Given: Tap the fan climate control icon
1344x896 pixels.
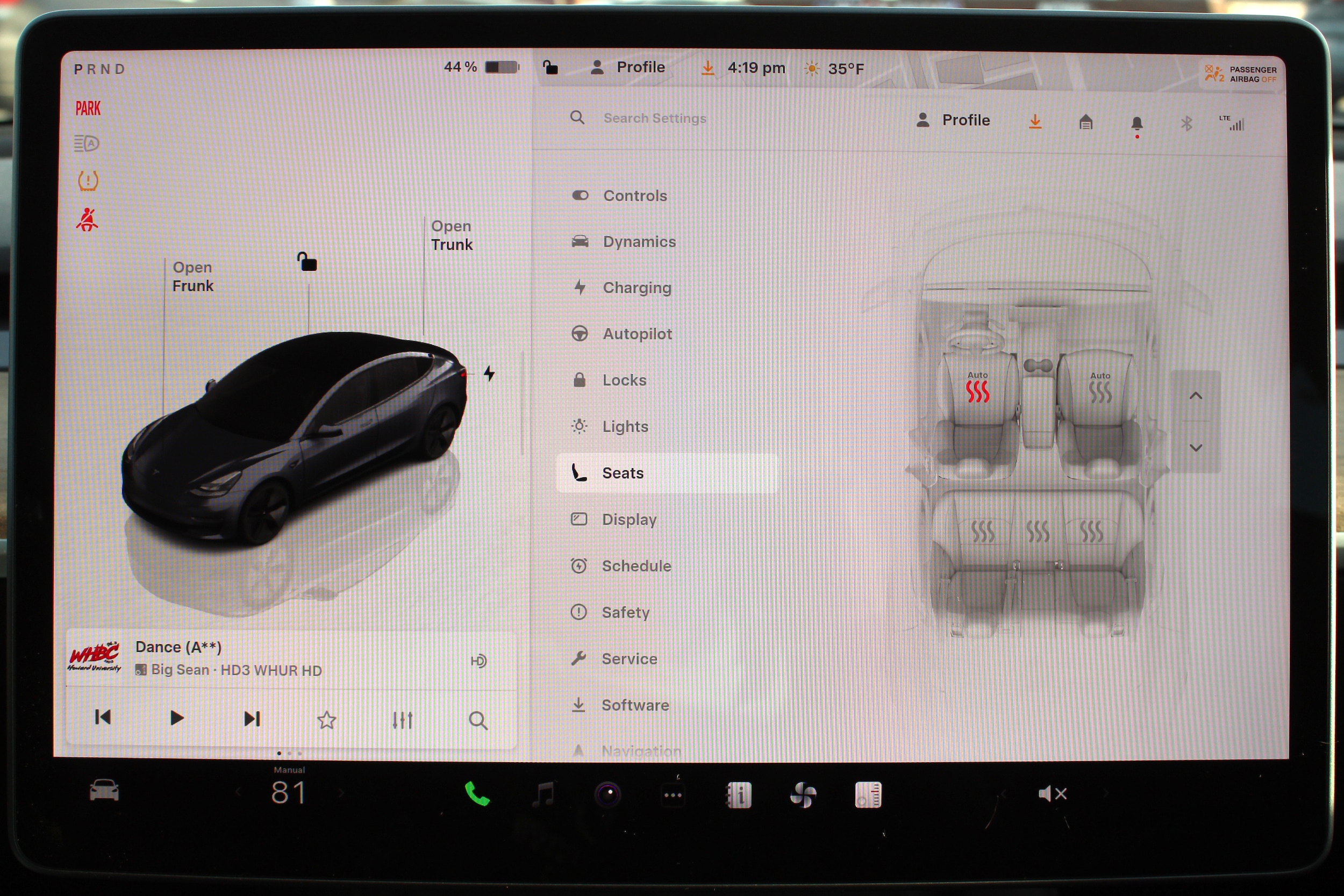Looking at the screenshot, I should point(803,795).
